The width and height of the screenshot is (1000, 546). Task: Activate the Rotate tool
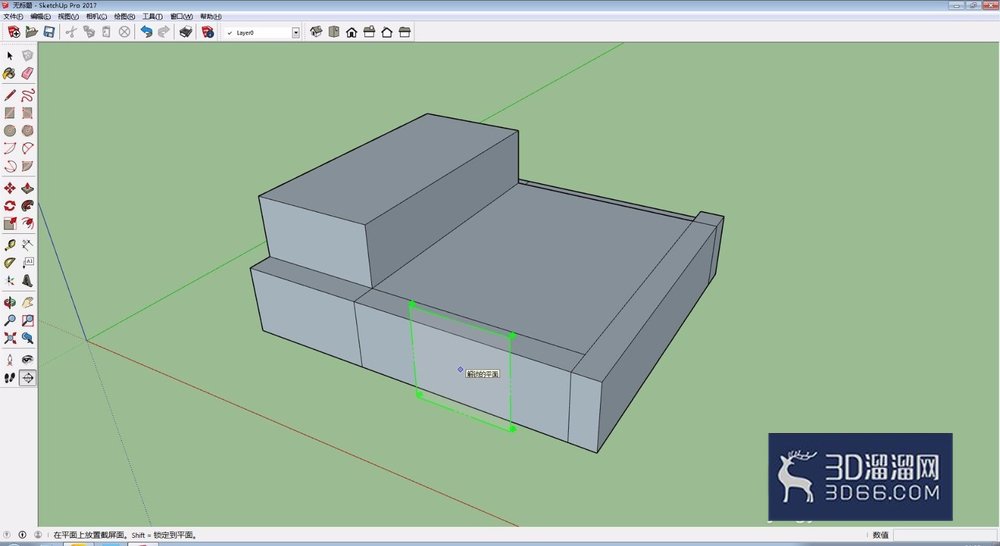pyautogui.click(x=10, y=205)
